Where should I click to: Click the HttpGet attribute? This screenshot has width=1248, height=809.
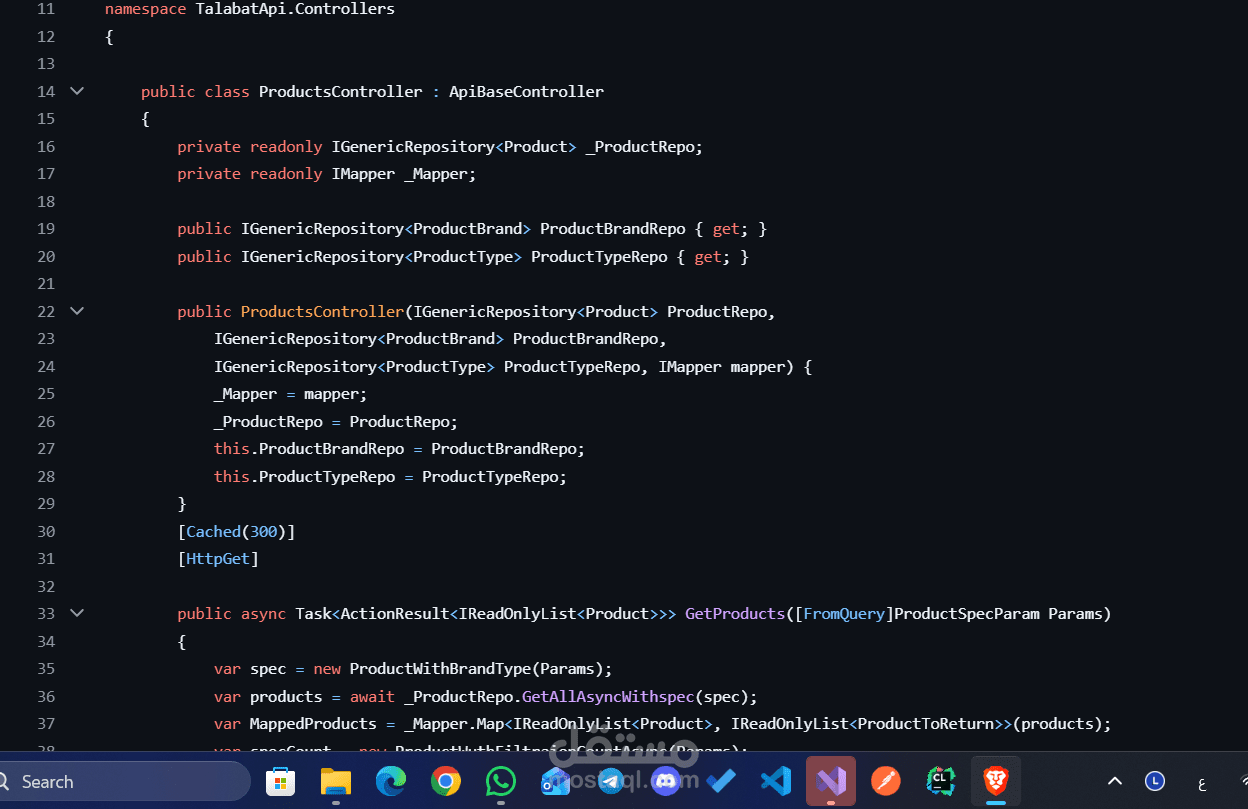(x=218, y=559)
